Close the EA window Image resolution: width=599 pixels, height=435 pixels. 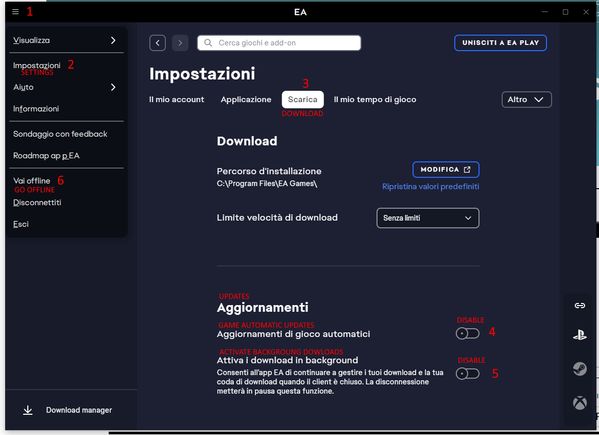click(586, 12)
